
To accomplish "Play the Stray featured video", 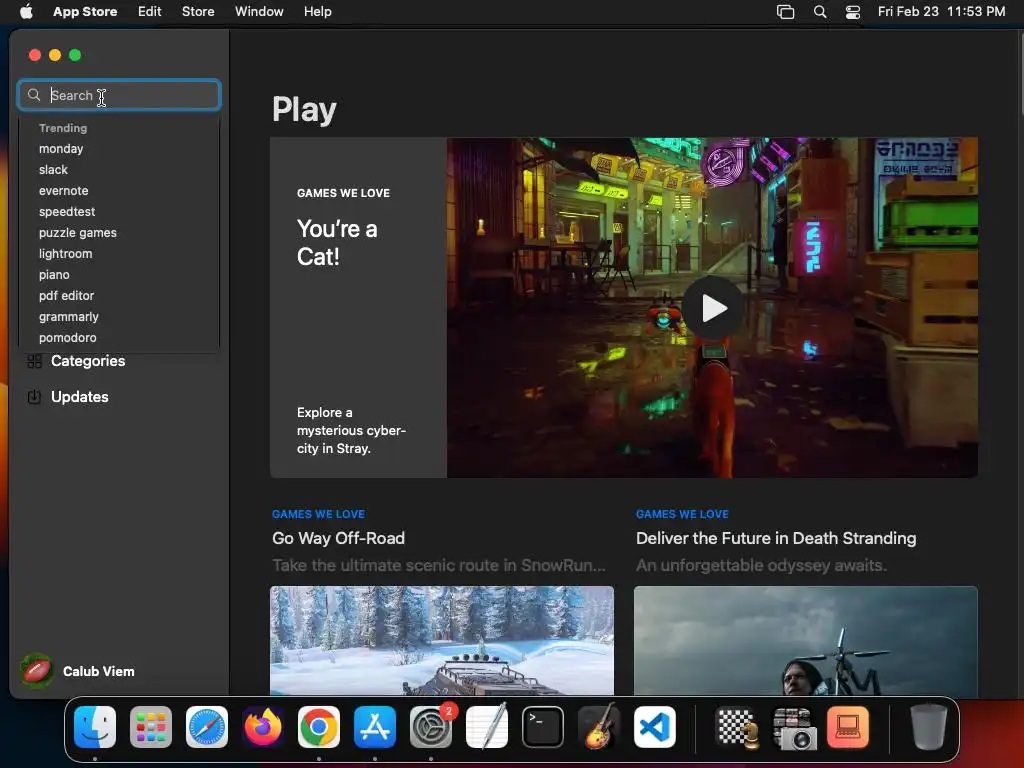I will pyautogui.click(x=713, y=308).
